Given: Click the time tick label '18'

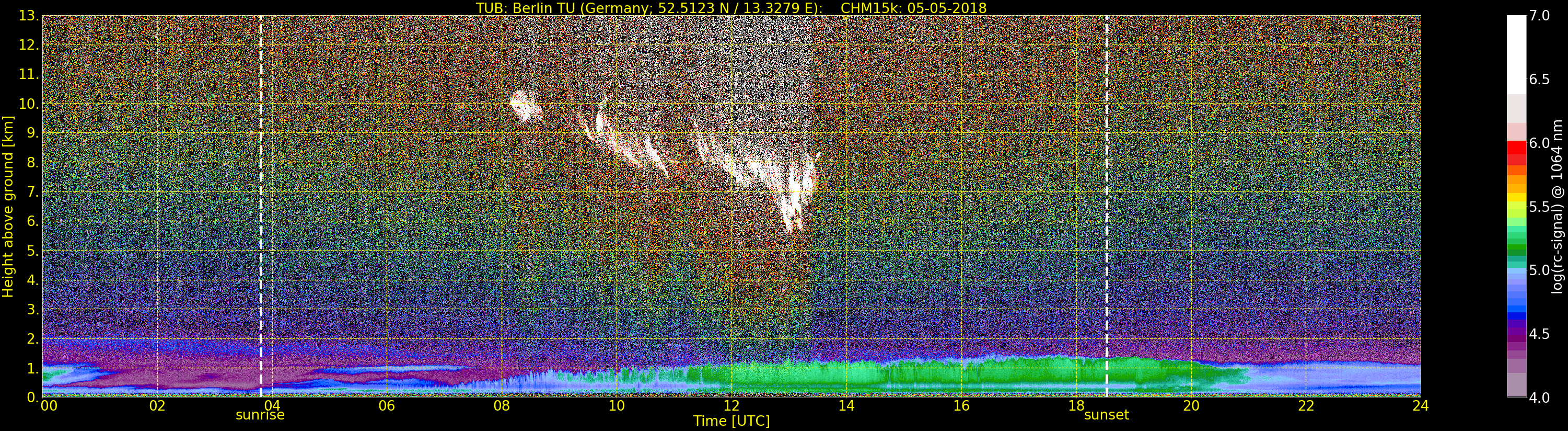Looking at the screenshot, I should [x=1076, y=405].
